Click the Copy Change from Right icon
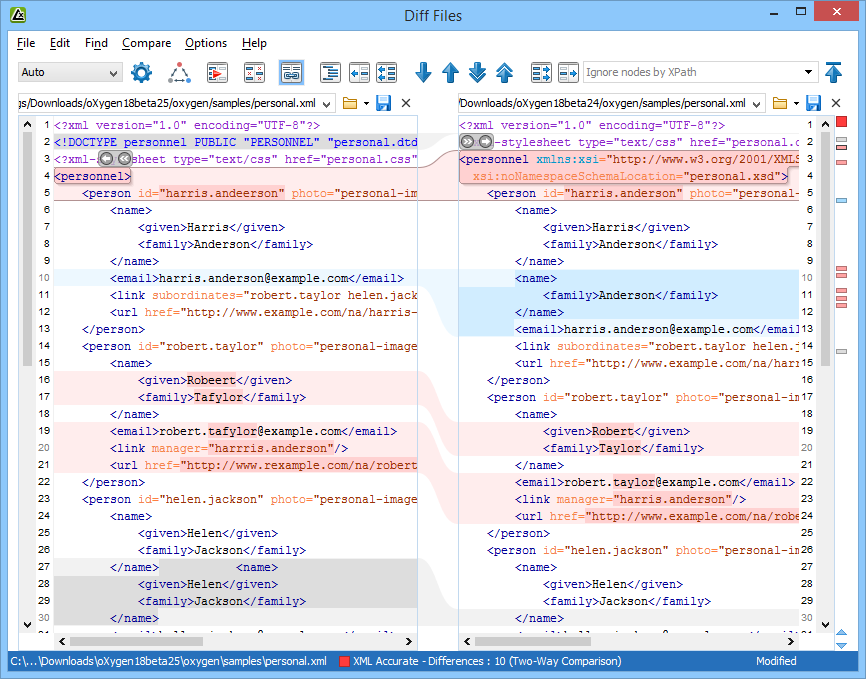Image resolution: width=866 pixels, height=679 pixels. 358,73
